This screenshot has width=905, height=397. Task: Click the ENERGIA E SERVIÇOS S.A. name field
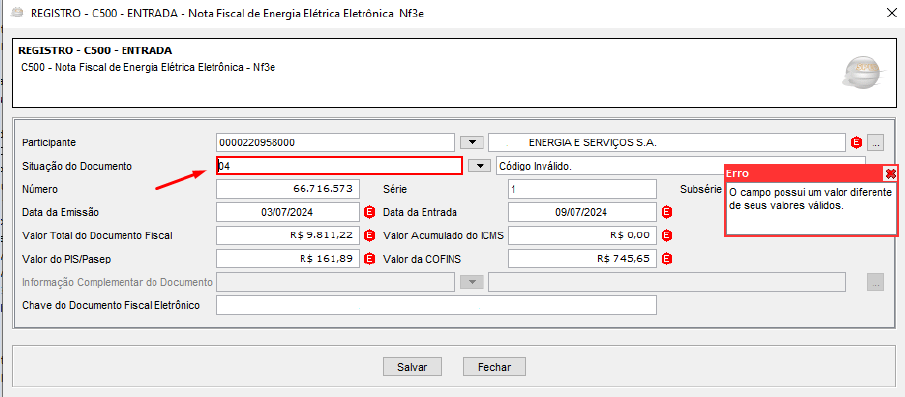[x=667, y=142]
